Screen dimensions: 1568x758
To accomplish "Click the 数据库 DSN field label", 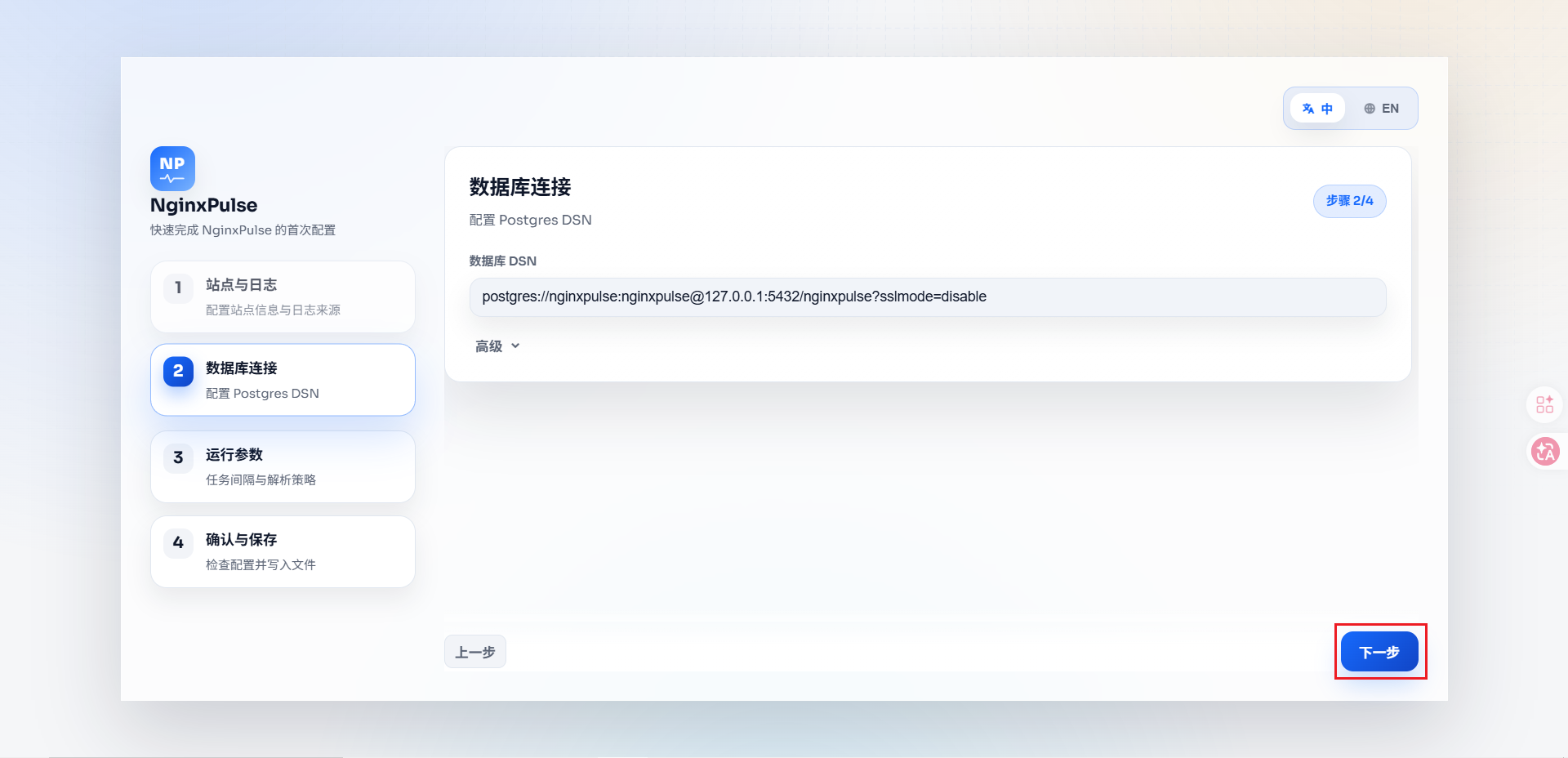I will (x=503, y=261).
